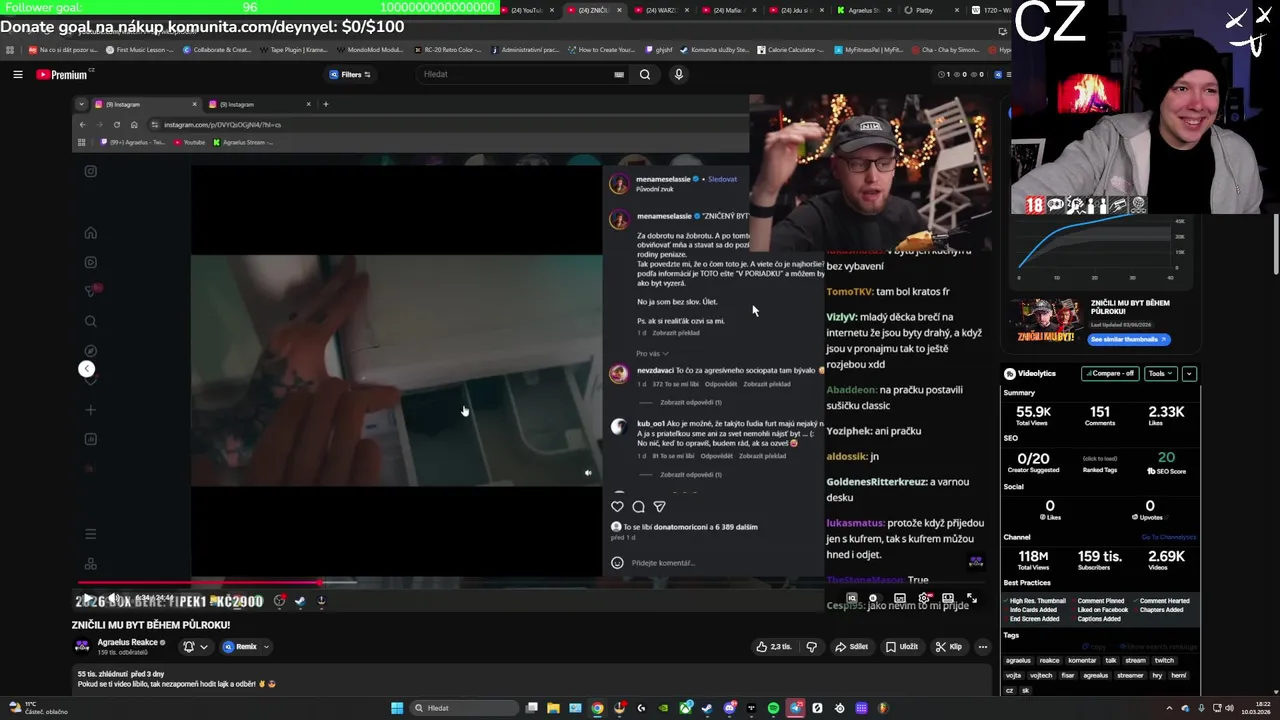Expand the system tray hidden icons chevron

point(1169,708)
